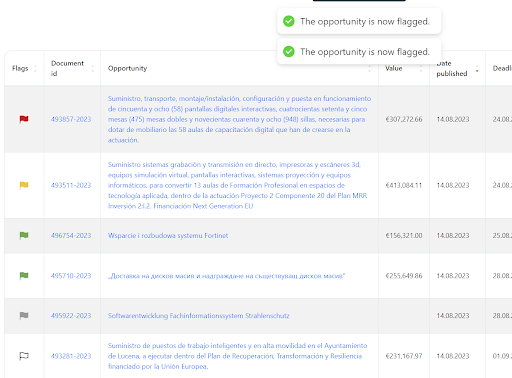Screen dimensions: 512x378
Task: Open the Suministro, transporte, montaje/instalación opportunity
Action: [x=239, y=119]
